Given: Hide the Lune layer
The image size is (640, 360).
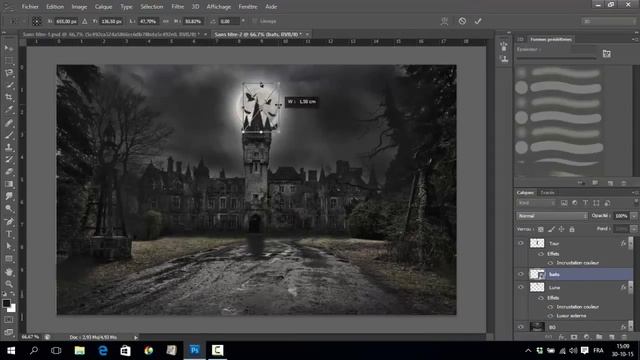Looking at the screenshot, I should pyautogui.click(x=521, y=287).
